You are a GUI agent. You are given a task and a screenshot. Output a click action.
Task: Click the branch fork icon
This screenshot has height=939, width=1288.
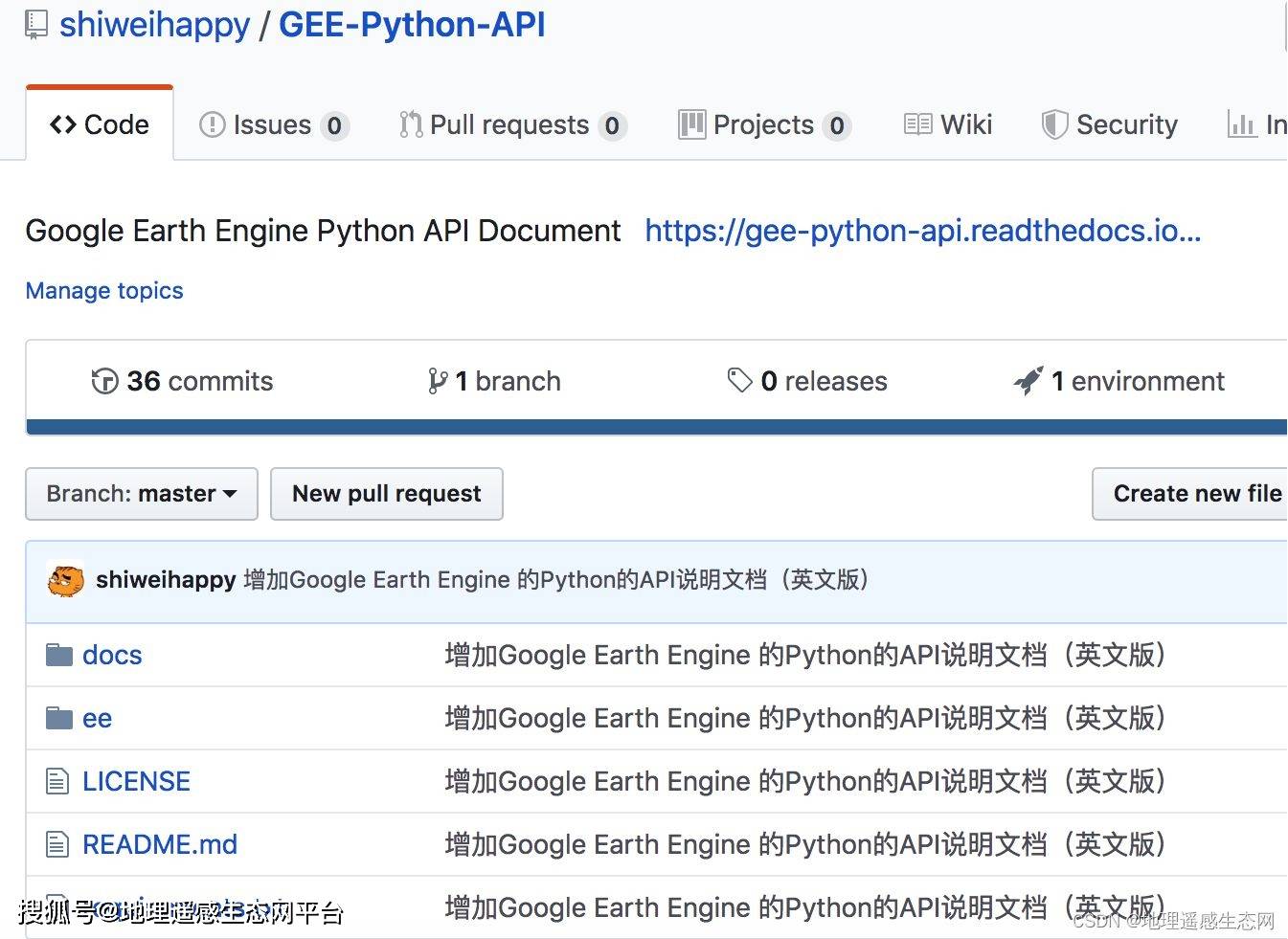click(438, 381)
